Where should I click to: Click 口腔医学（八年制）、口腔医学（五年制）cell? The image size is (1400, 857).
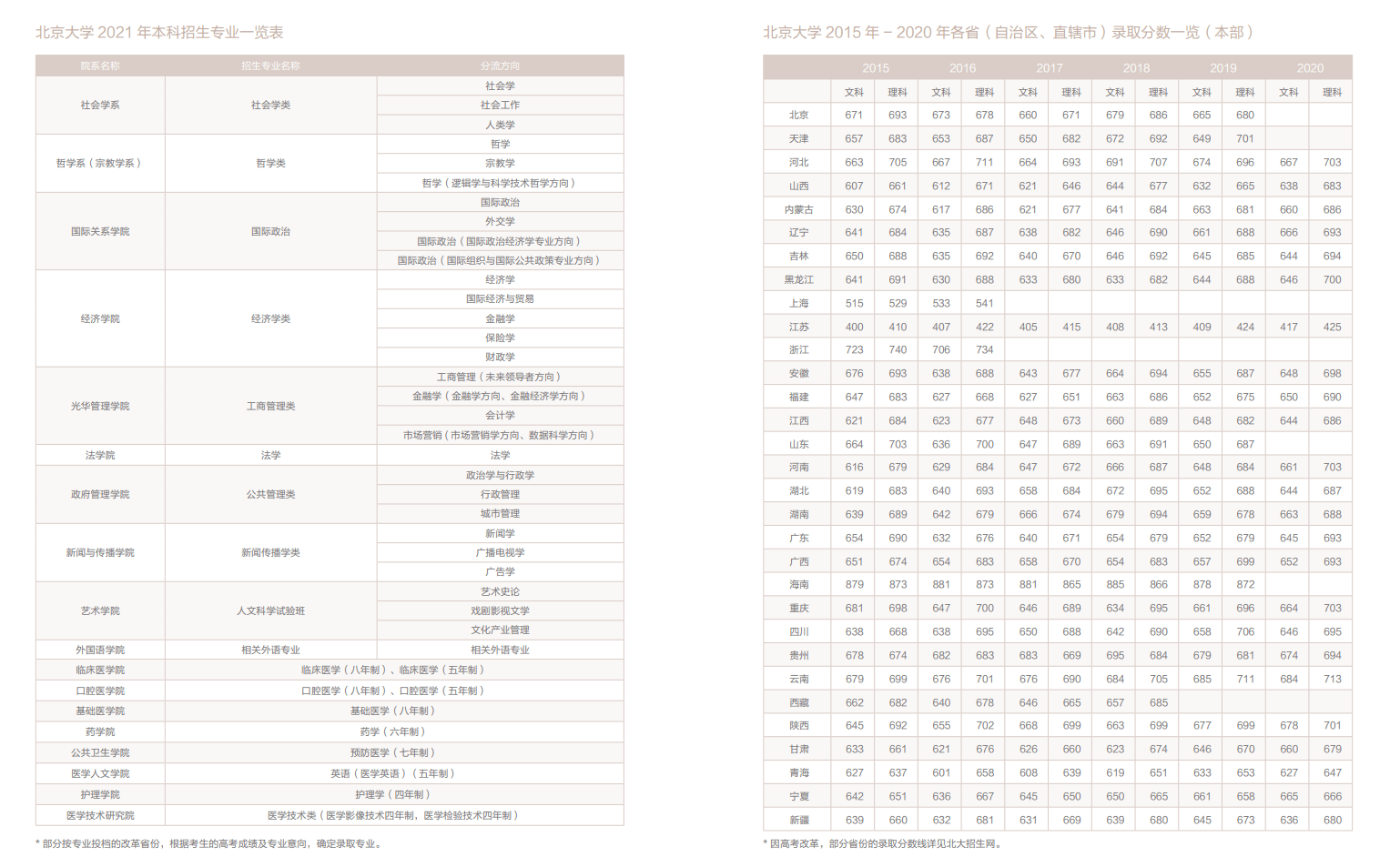[x=394, y=691]
